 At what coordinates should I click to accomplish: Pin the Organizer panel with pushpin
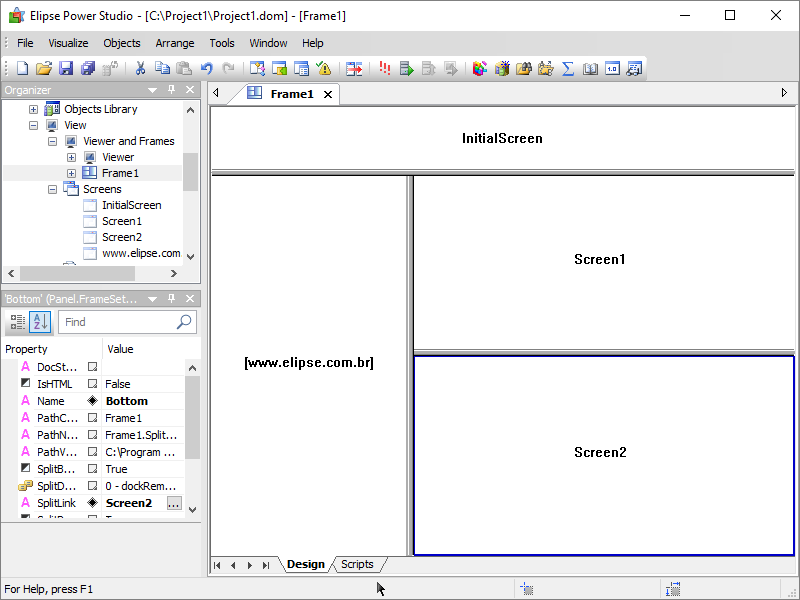pos(171,90)
